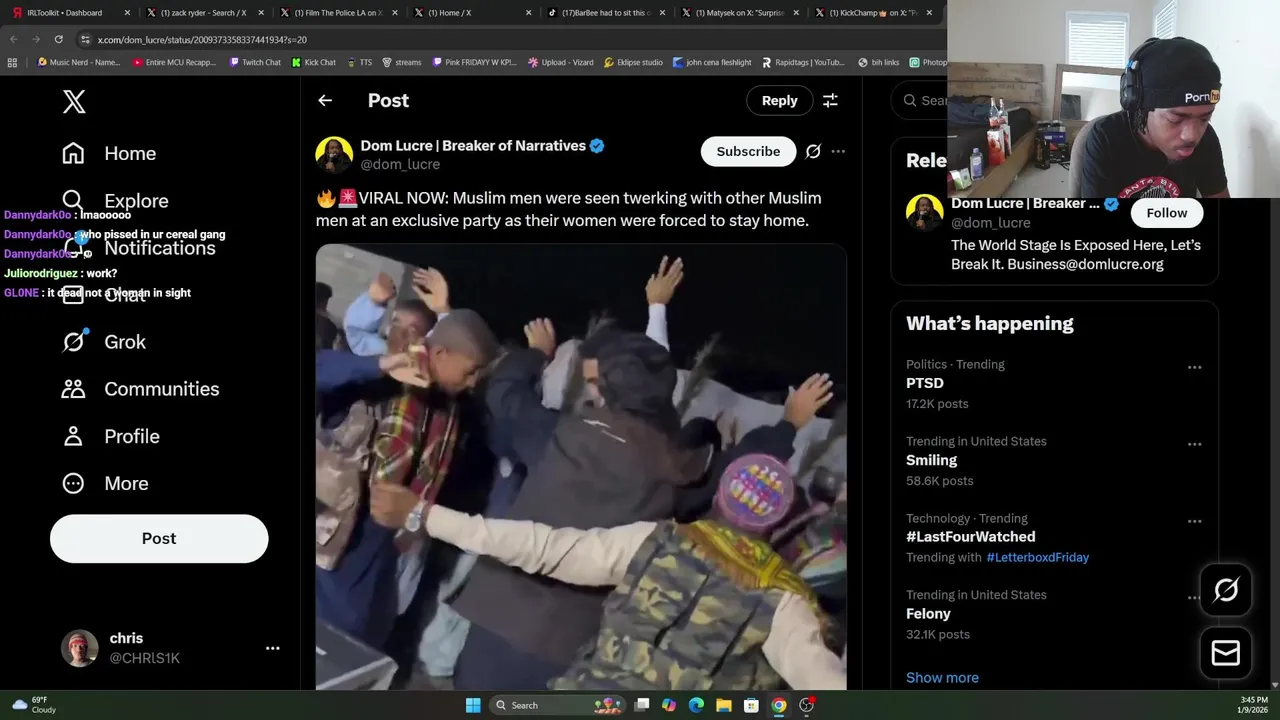
Task: Click the large Post button
Action: click(159, 538)
